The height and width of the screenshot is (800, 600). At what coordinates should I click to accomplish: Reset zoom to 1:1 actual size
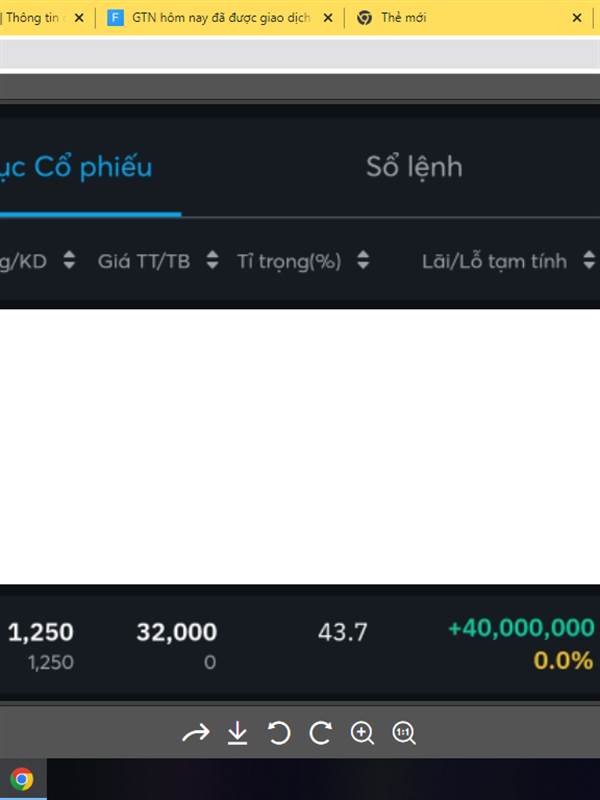point(404,733)
